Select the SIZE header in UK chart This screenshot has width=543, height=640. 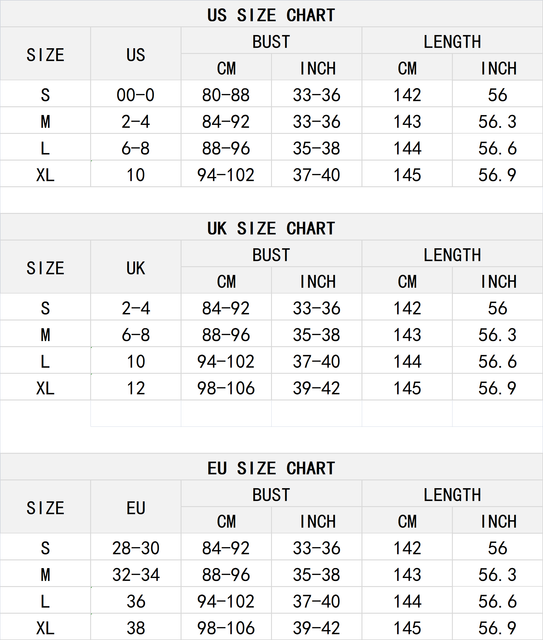click(45, 268)
